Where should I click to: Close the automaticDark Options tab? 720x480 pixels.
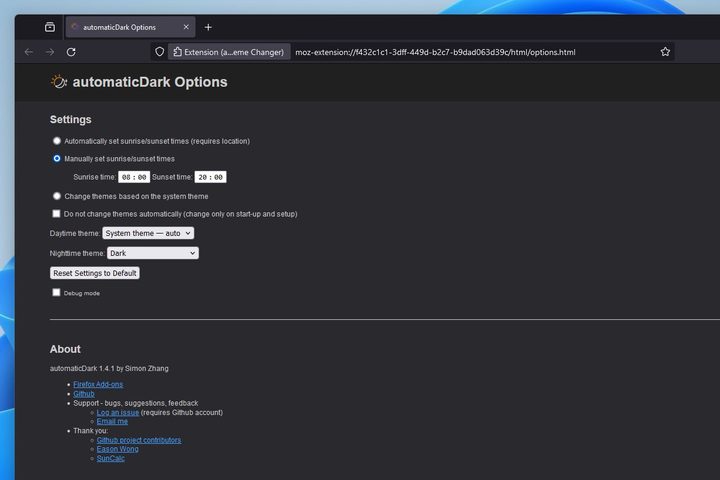click(x=186, y=27)
